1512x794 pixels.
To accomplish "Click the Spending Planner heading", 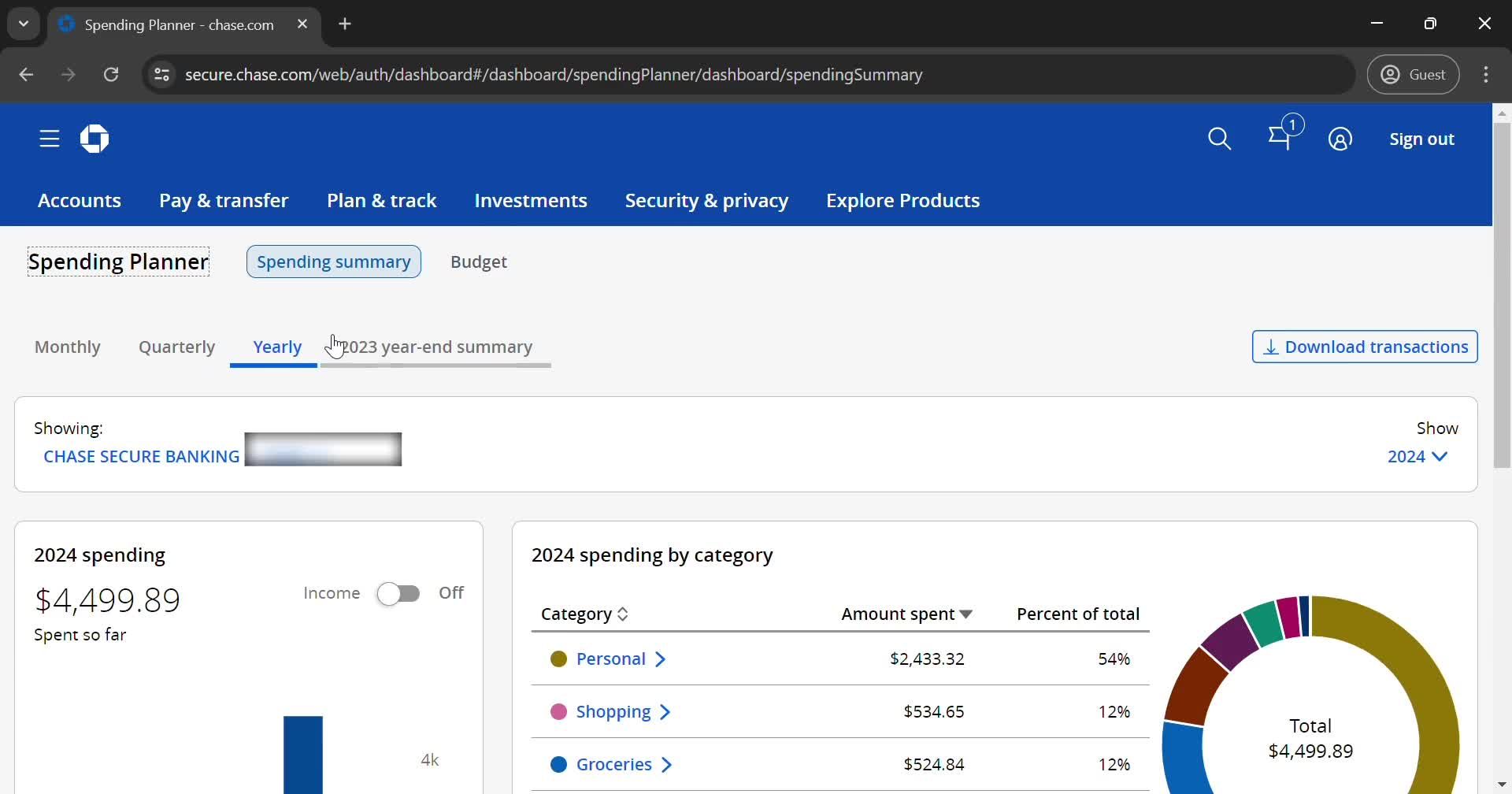I will pos(119,262).
